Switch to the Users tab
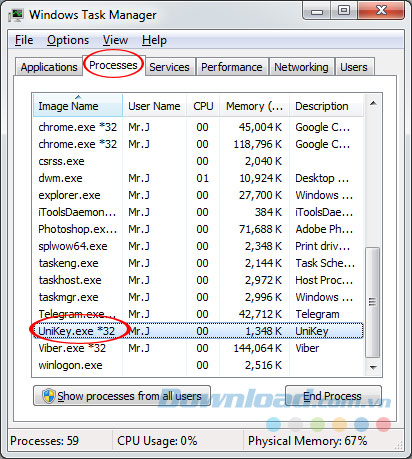The width and height of the screenshot is (412, 459). (354, 67)
